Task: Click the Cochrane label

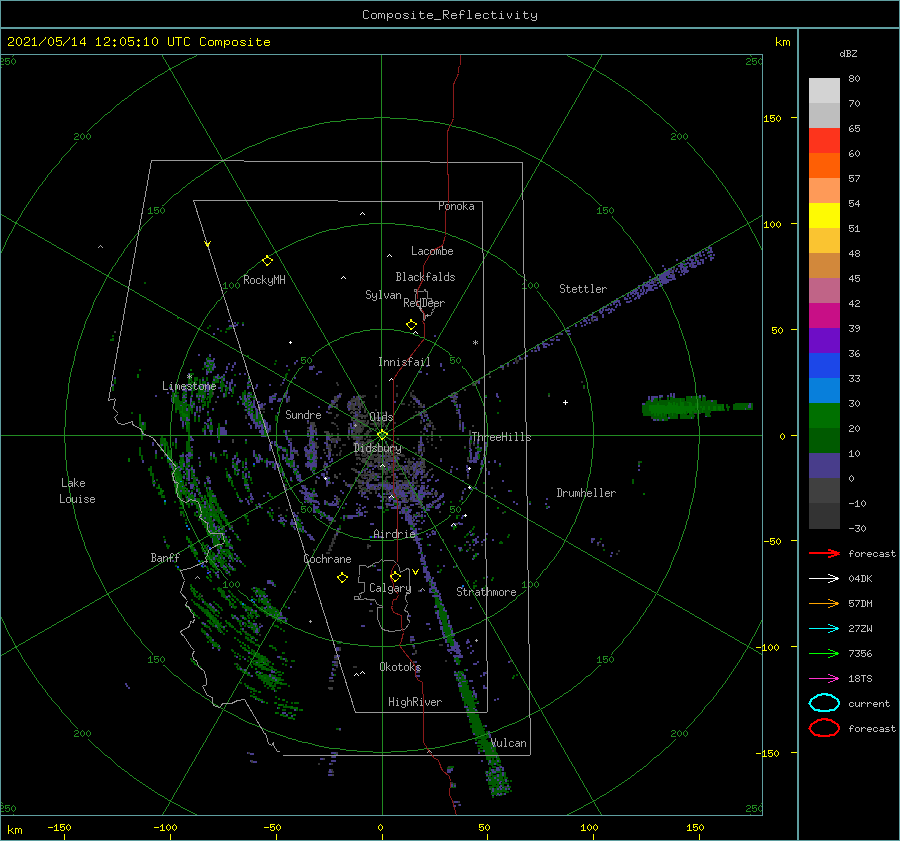Action: (327, 559)
